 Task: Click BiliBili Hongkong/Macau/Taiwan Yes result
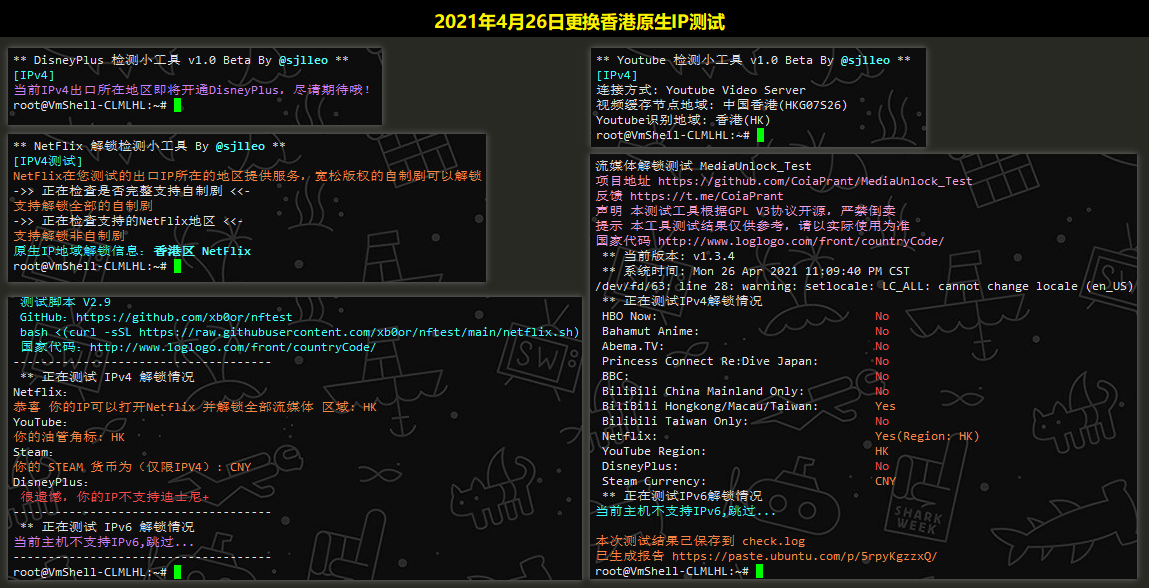pos(885,406)
